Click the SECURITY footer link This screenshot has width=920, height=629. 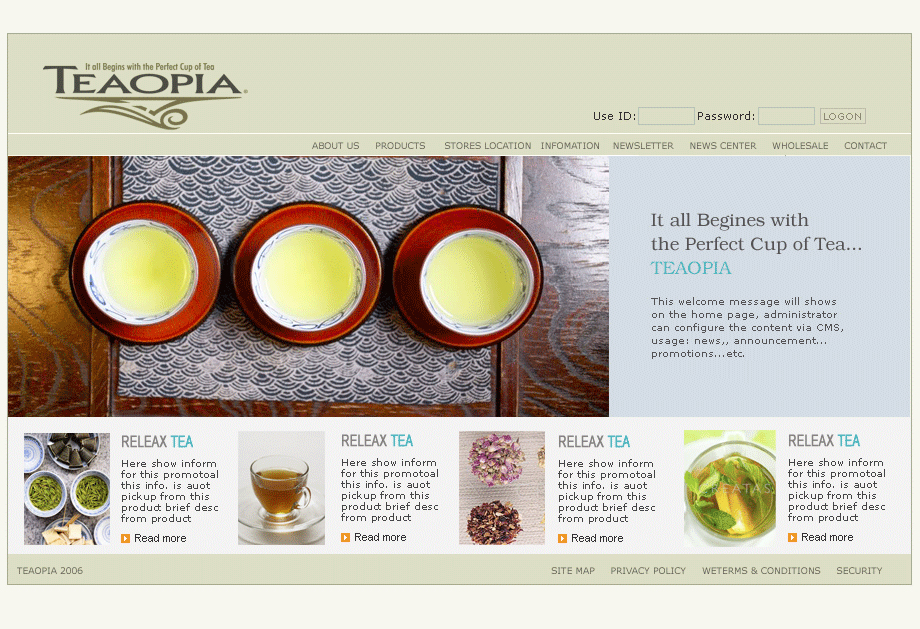tap(859, 570)
